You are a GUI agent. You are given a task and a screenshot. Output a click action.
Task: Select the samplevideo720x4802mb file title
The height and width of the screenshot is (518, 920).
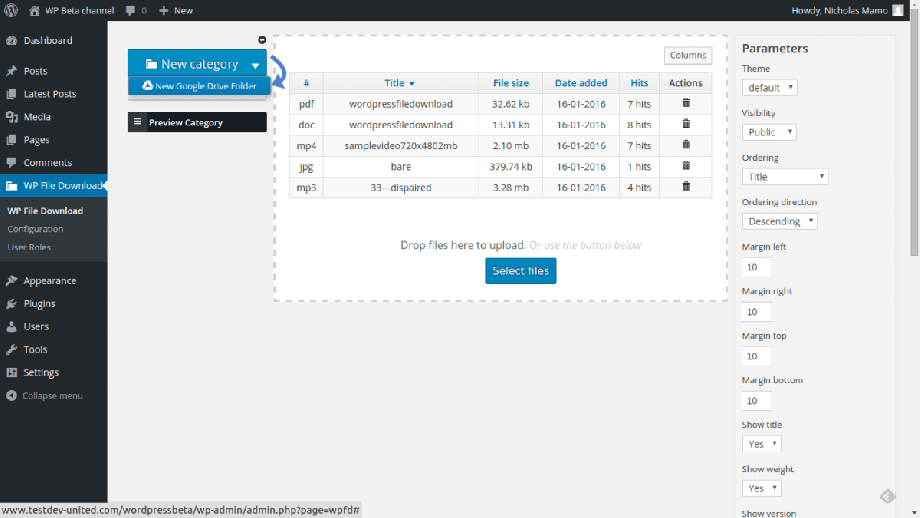pos(401,145)
